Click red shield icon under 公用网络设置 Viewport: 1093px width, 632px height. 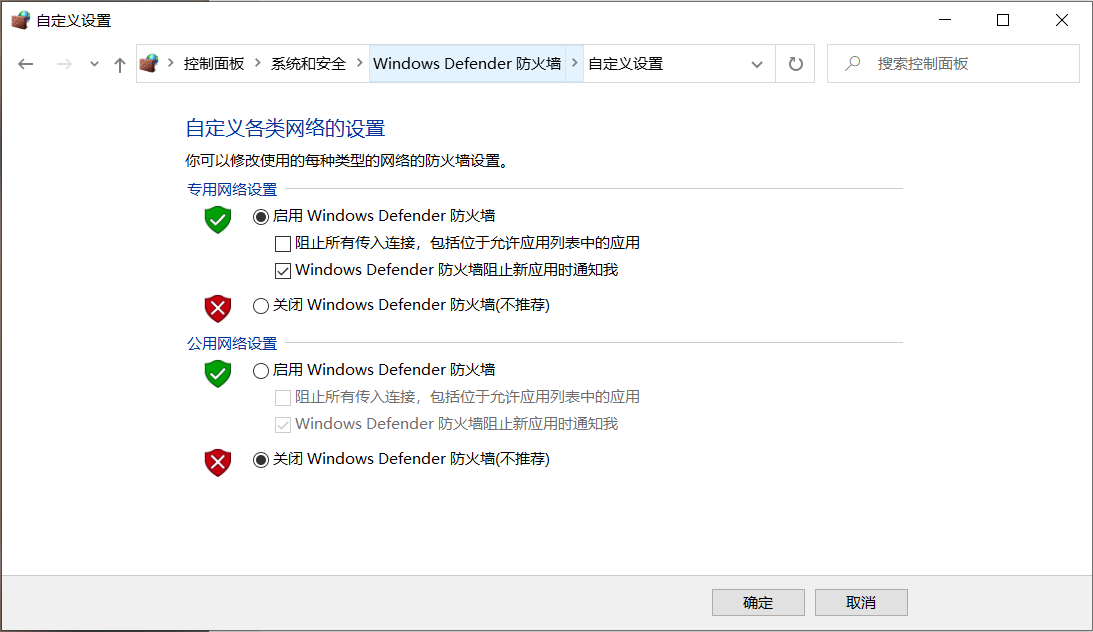[217, 462]
